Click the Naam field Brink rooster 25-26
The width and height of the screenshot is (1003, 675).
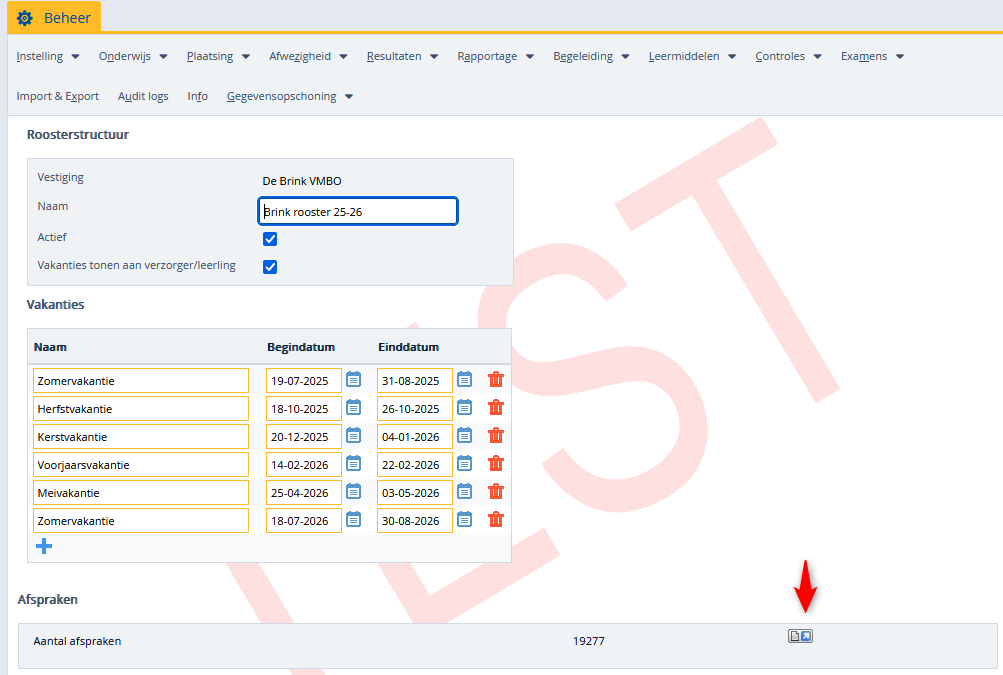point(358,211)
